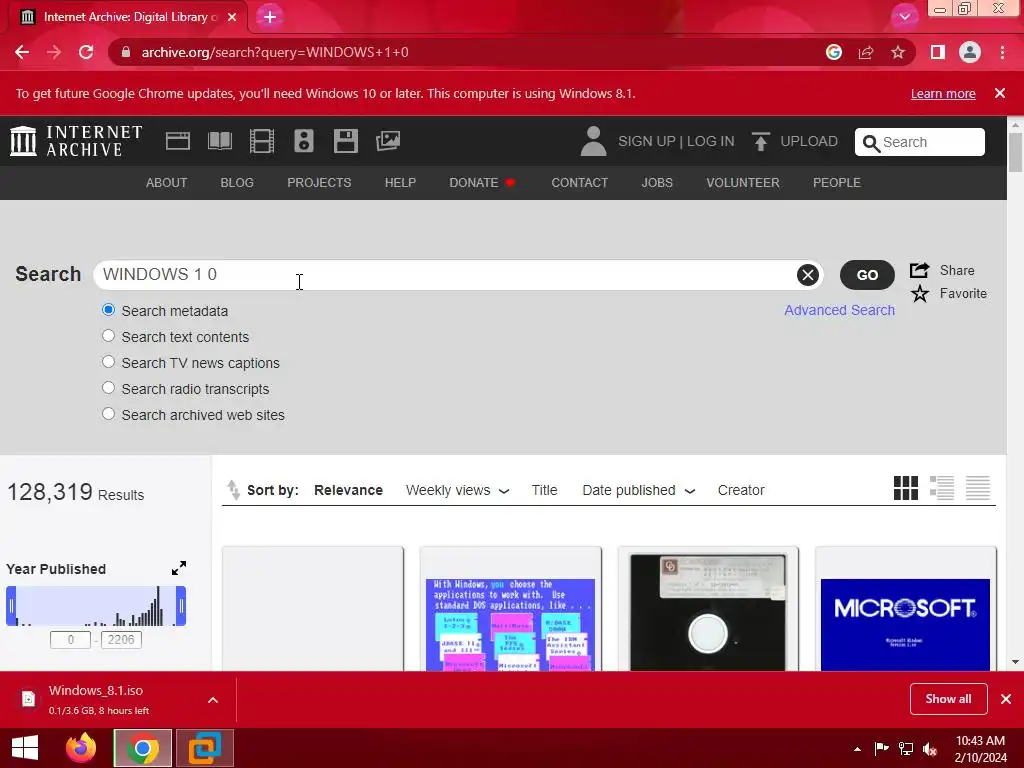Open the Video film-strip icon
This screenshot has height=768, width=1024.
(262, 141)
